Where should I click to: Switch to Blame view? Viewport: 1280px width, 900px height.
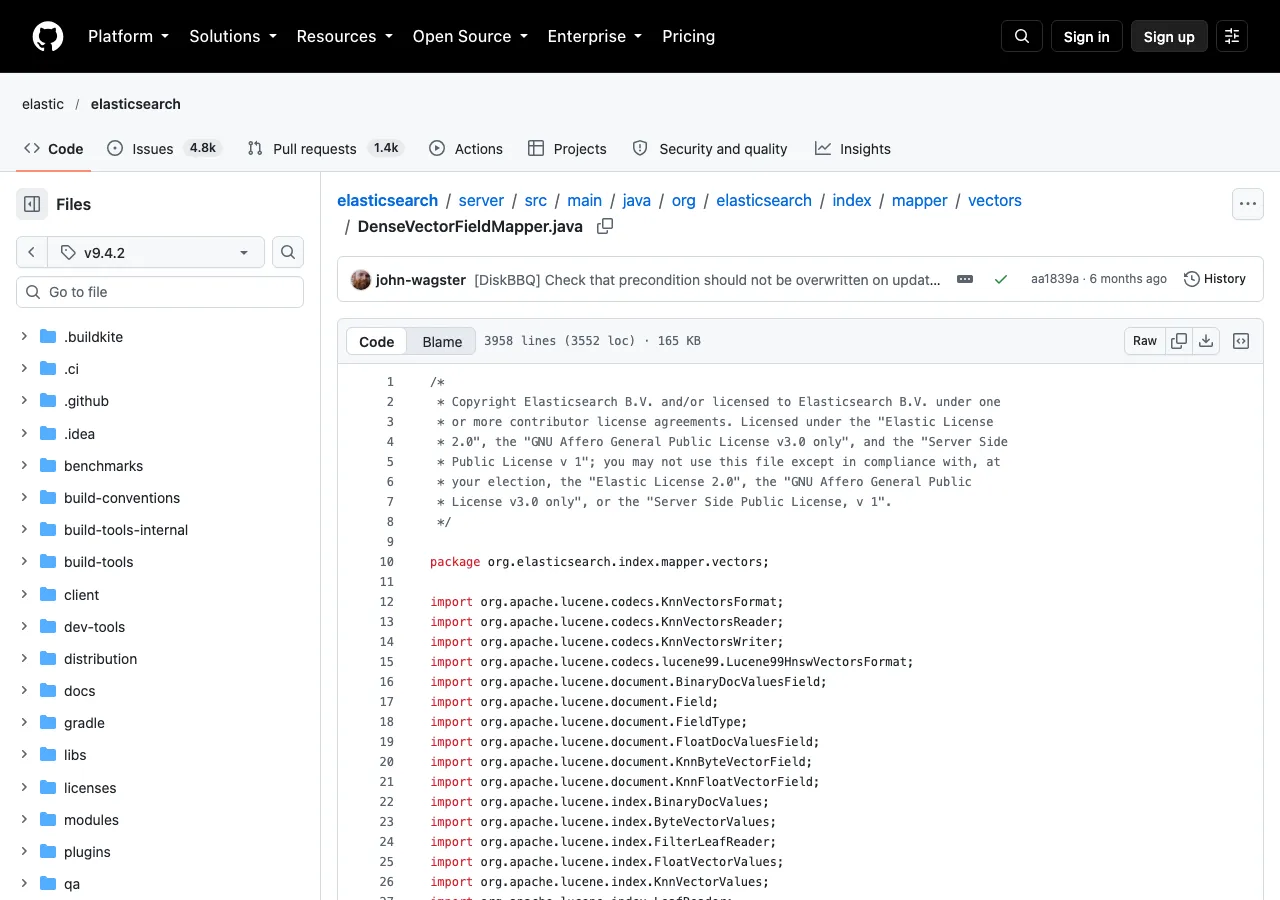(x=442, y=341)
